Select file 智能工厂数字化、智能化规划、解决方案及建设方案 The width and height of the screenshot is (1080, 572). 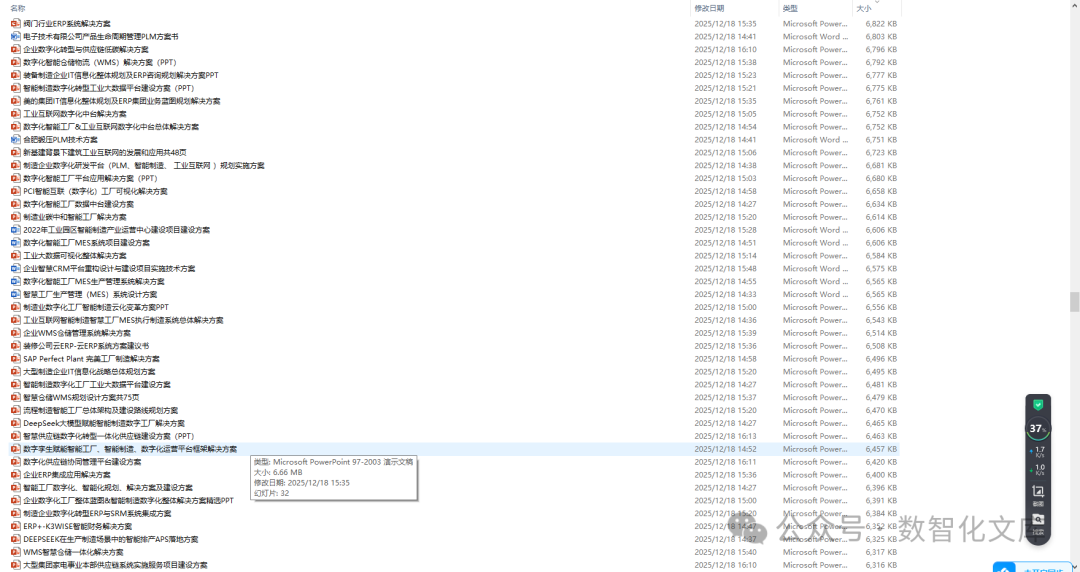tap(107, 488)
